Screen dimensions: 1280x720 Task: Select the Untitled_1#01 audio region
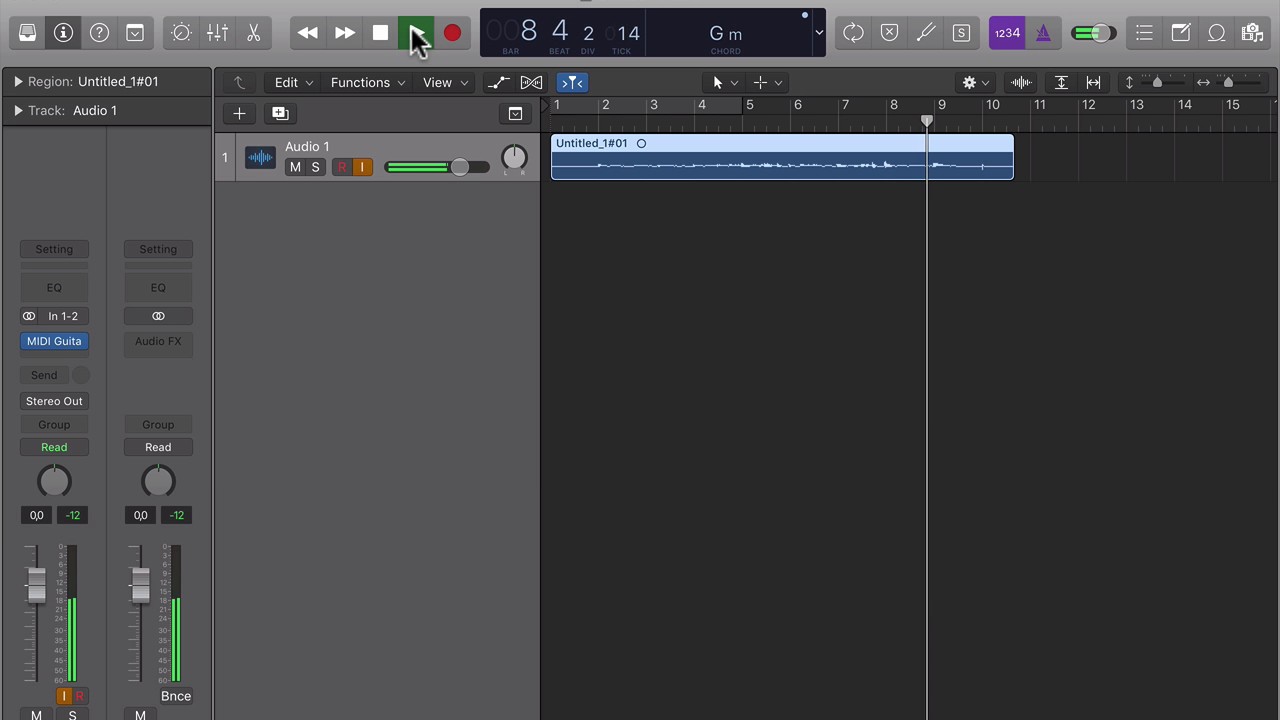782,157
